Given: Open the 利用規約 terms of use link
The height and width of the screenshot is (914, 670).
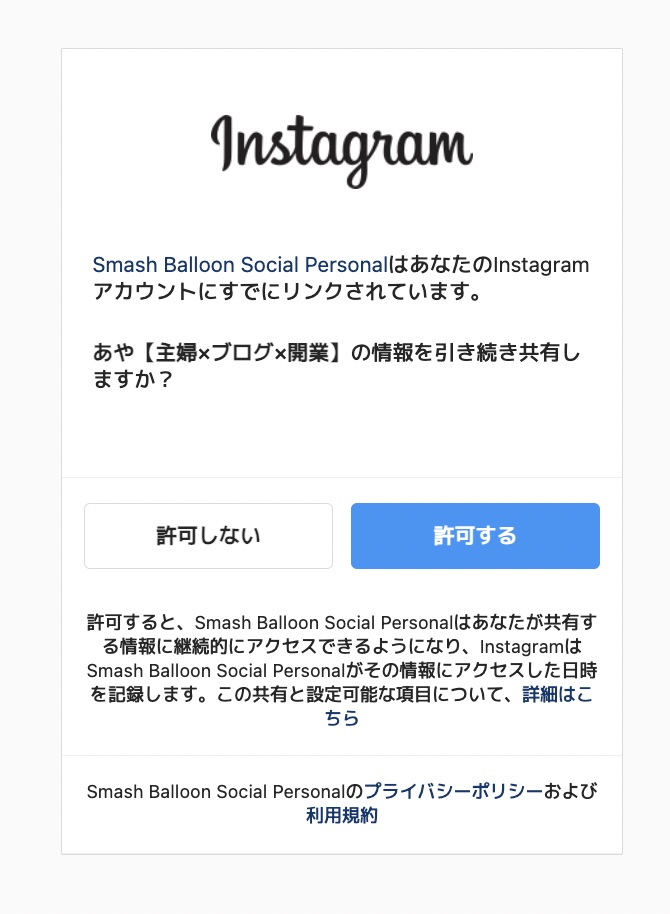Looking at the screenshot, I should click(x=342, y=815).
